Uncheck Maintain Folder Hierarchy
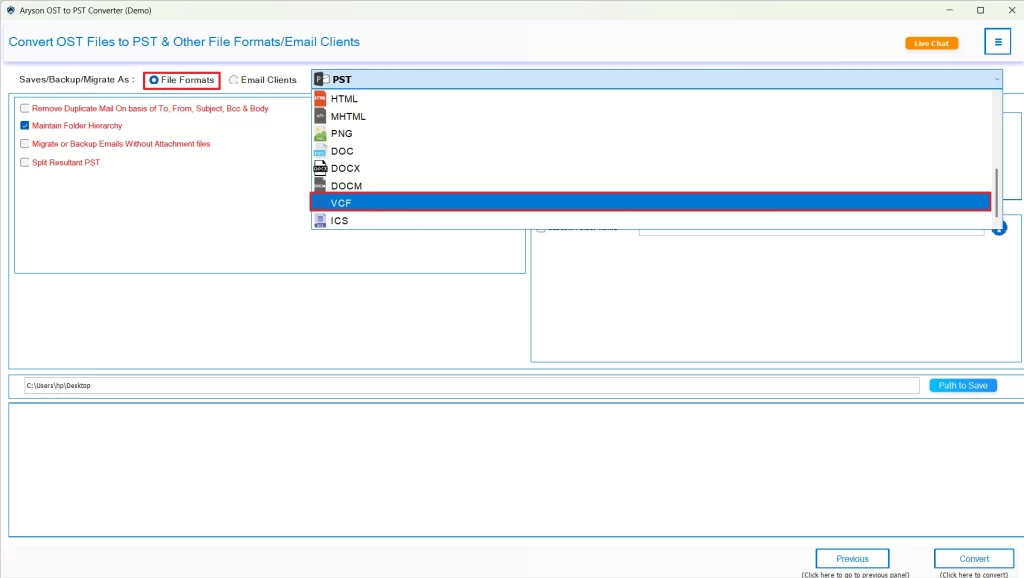This screenshot has width=1024, height=578. pyautogui.click(x=24, y=126)
